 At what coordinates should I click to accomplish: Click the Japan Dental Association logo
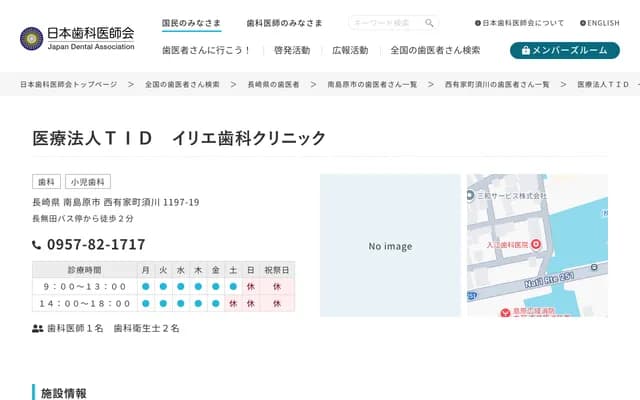[x=77, y=38]
